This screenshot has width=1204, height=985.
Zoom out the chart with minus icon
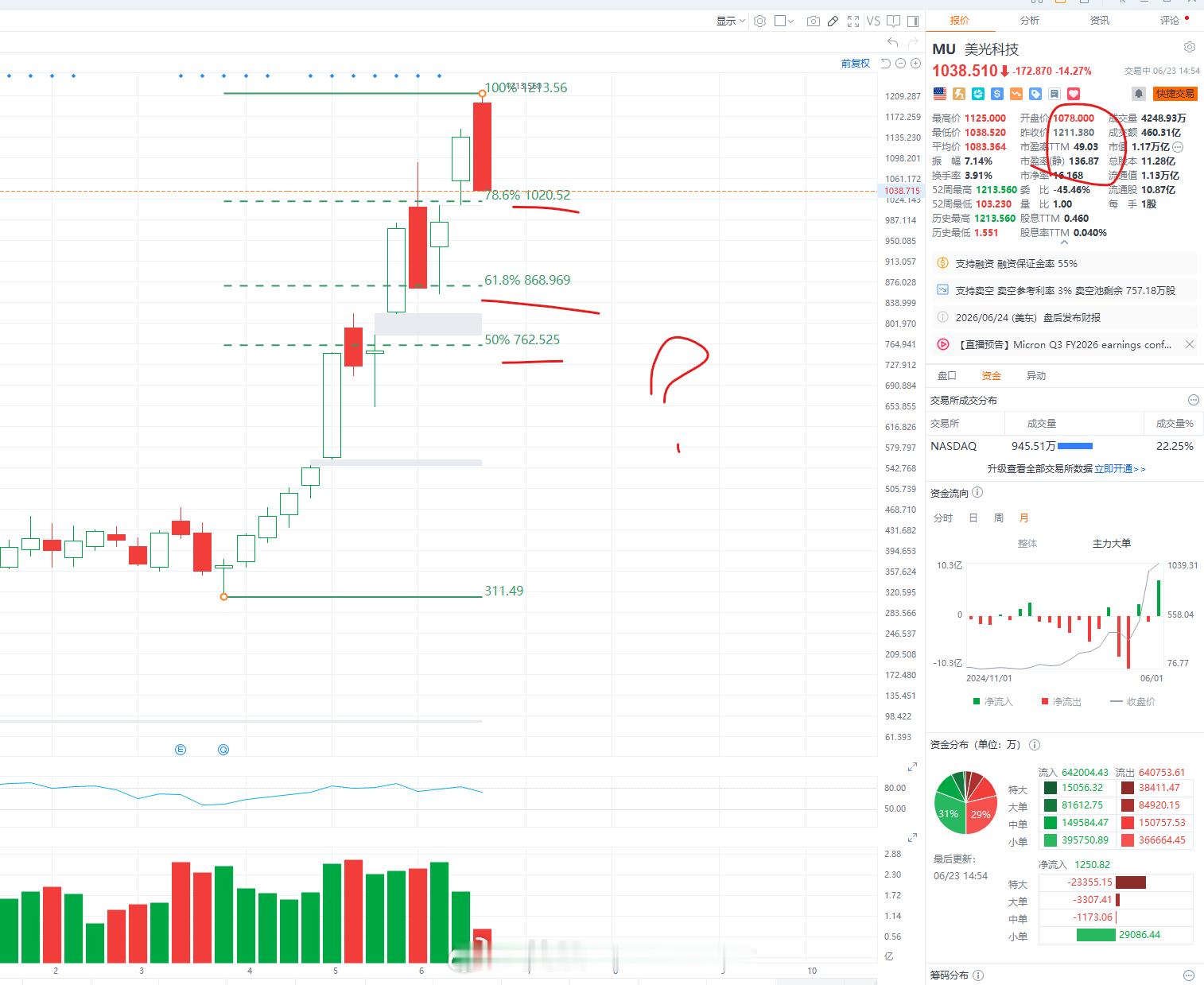point(901,64)
